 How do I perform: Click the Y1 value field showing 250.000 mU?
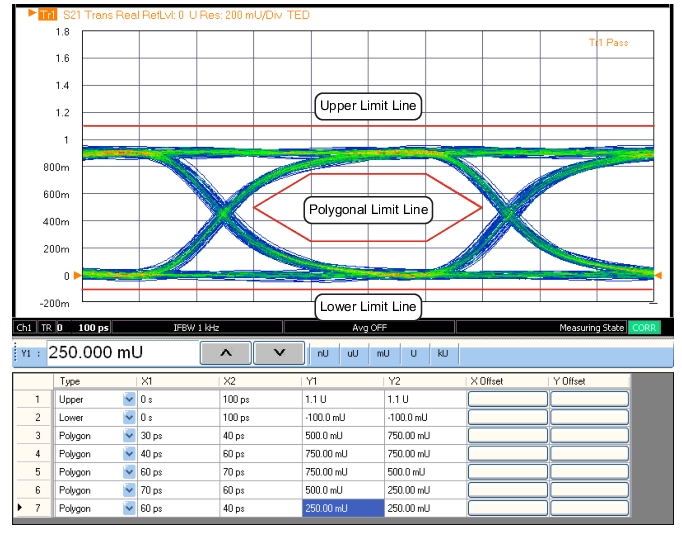[122, 353]
